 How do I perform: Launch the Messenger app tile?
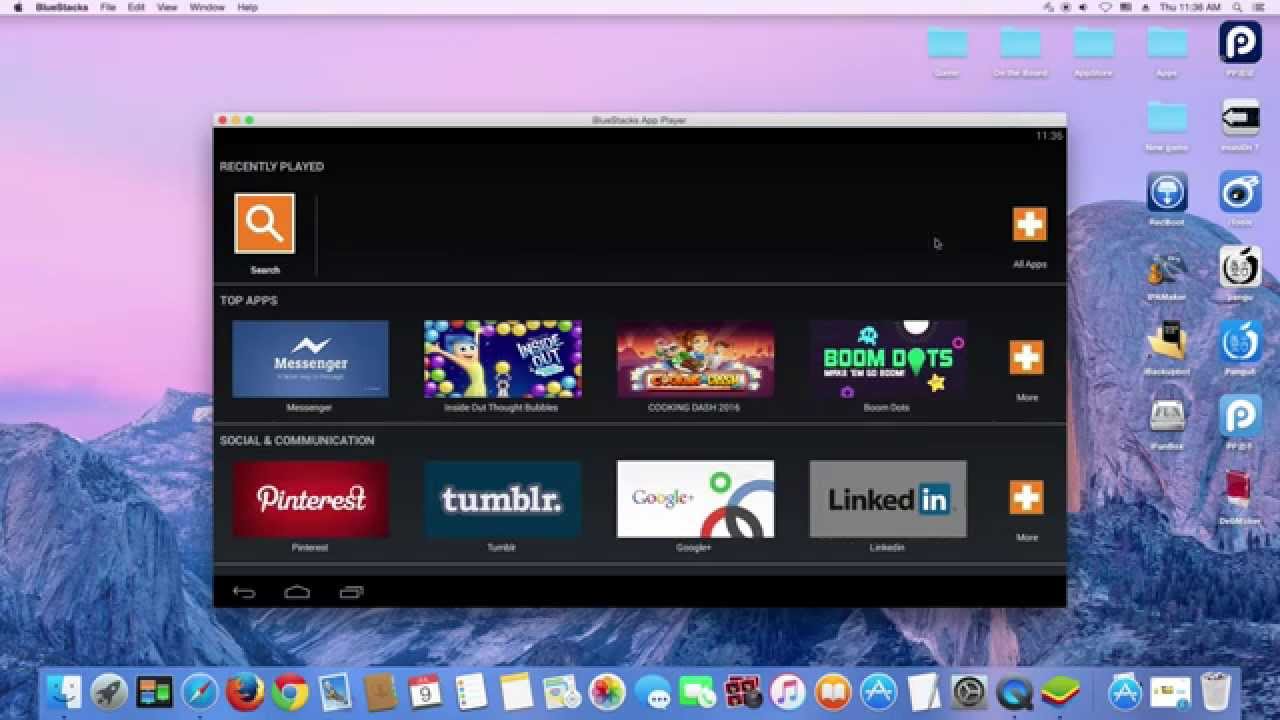click(x=310, y=359)
